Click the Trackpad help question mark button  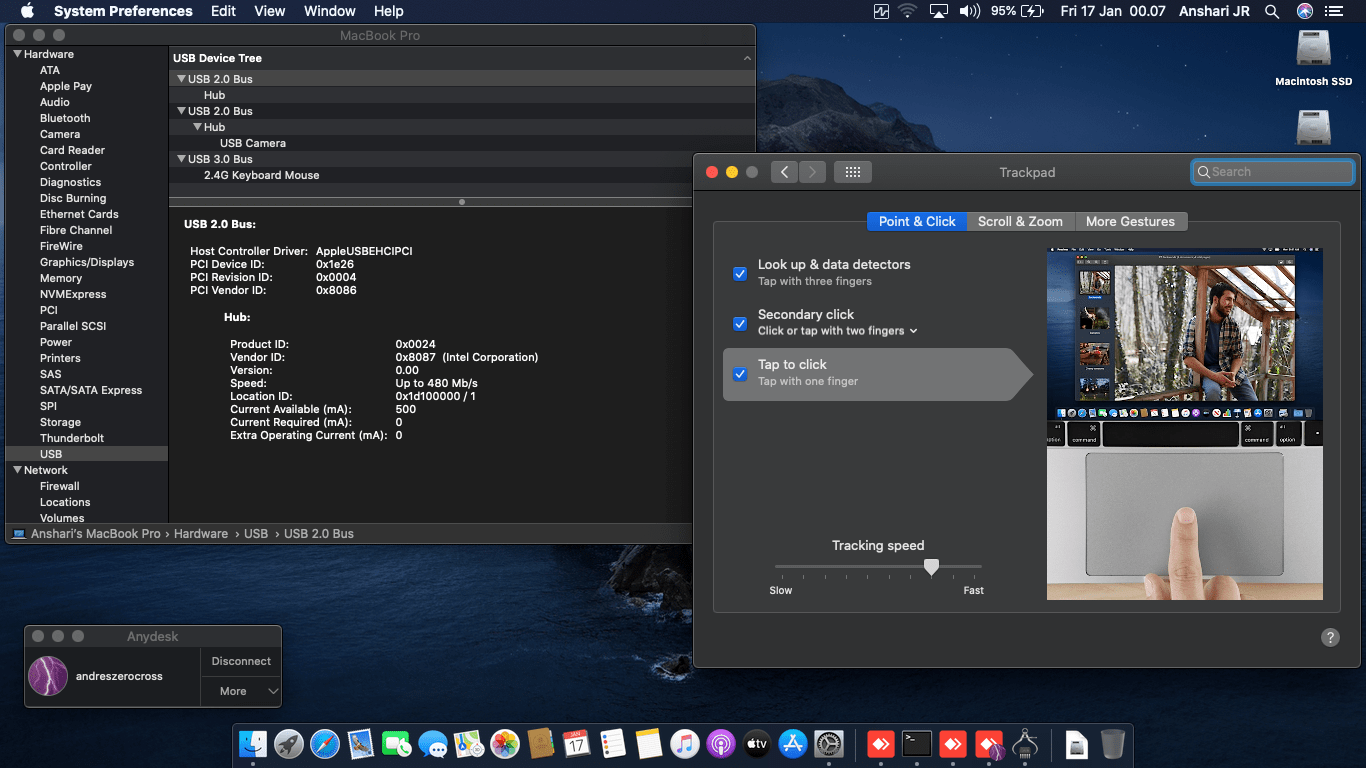[x=1330, y=638]
